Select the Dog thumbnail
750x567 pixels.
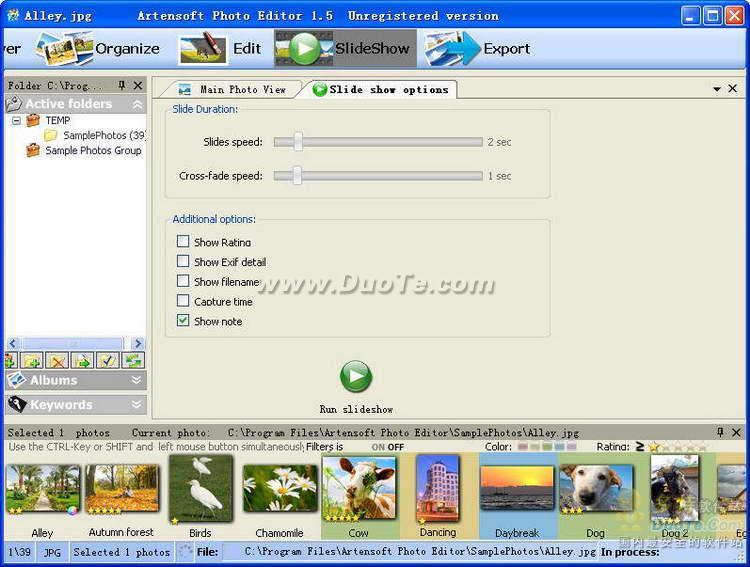pos(596,489)
